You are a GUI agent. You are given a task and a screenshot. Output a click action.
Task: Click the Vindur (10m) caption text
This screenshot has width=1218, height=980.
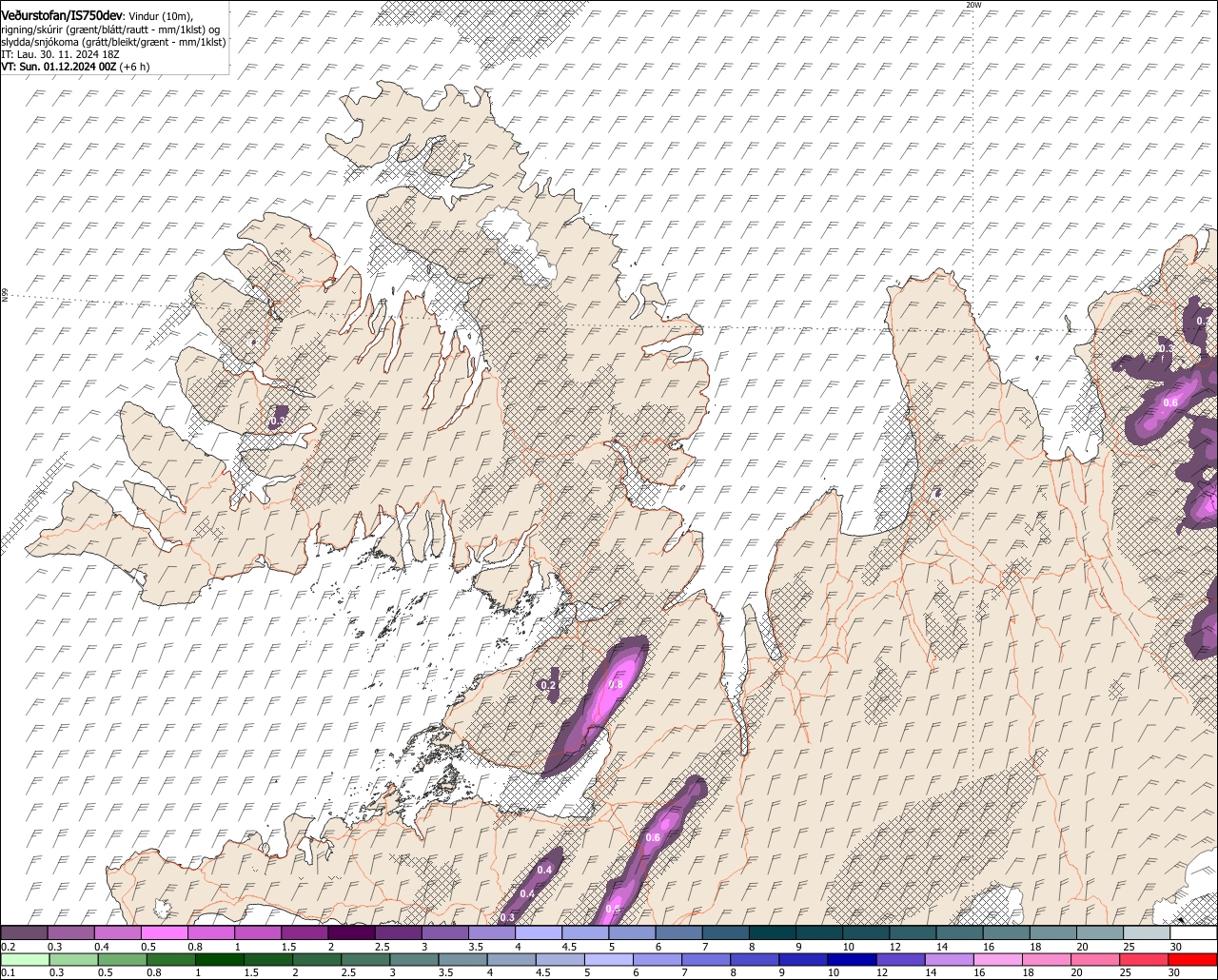[160, 16]
